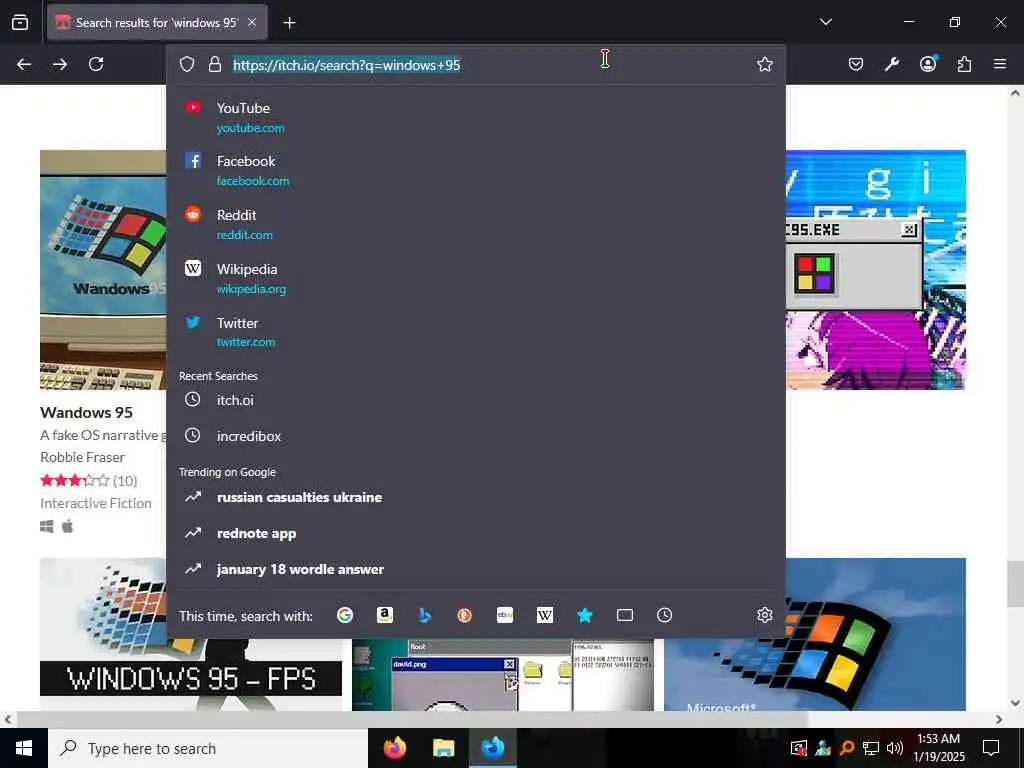
Task: Click the scroll right arrow of horizontal scrollbar
Action: pos(999,719)
